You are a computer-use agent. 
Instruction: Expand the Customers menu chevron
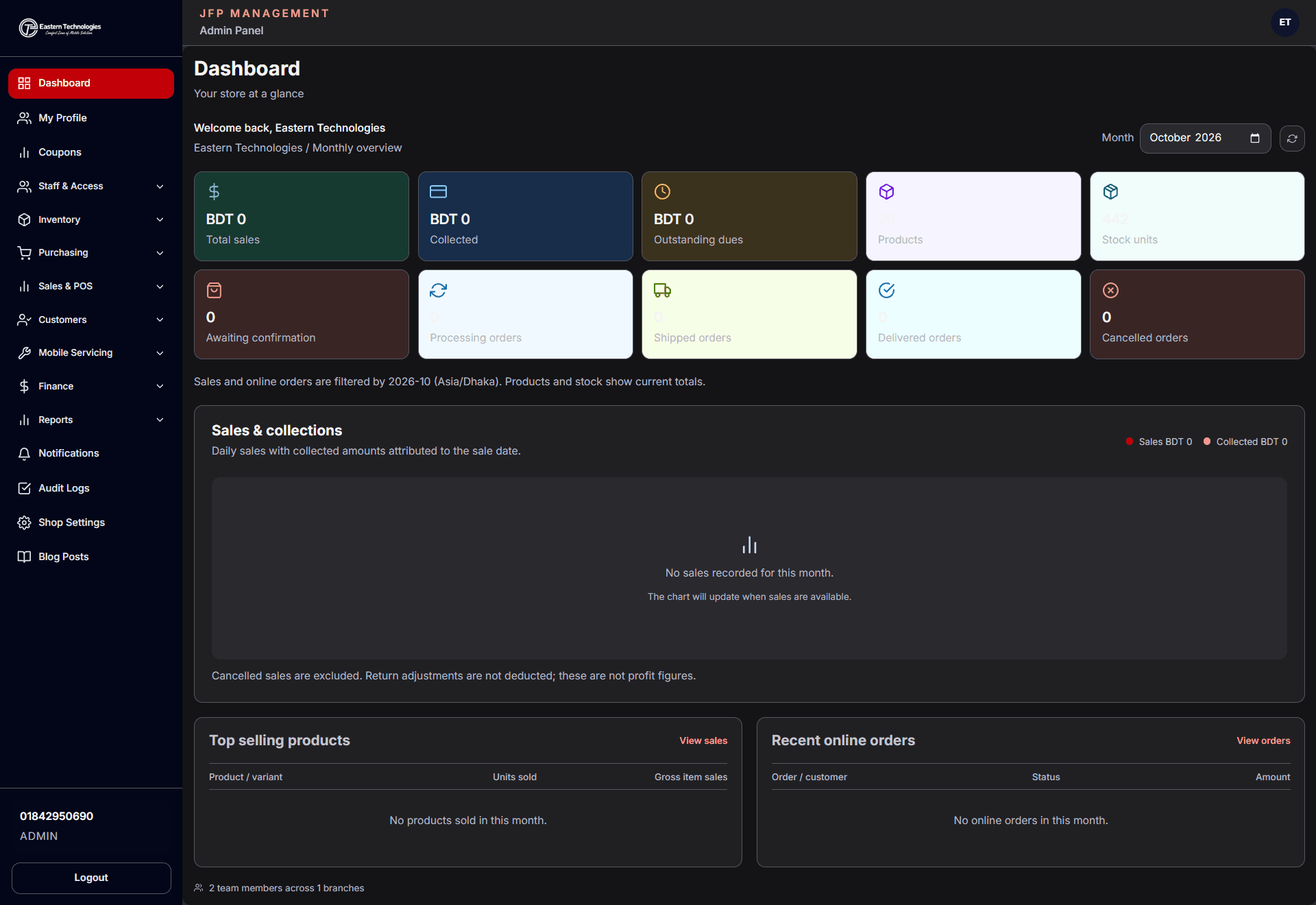[160, 319]
